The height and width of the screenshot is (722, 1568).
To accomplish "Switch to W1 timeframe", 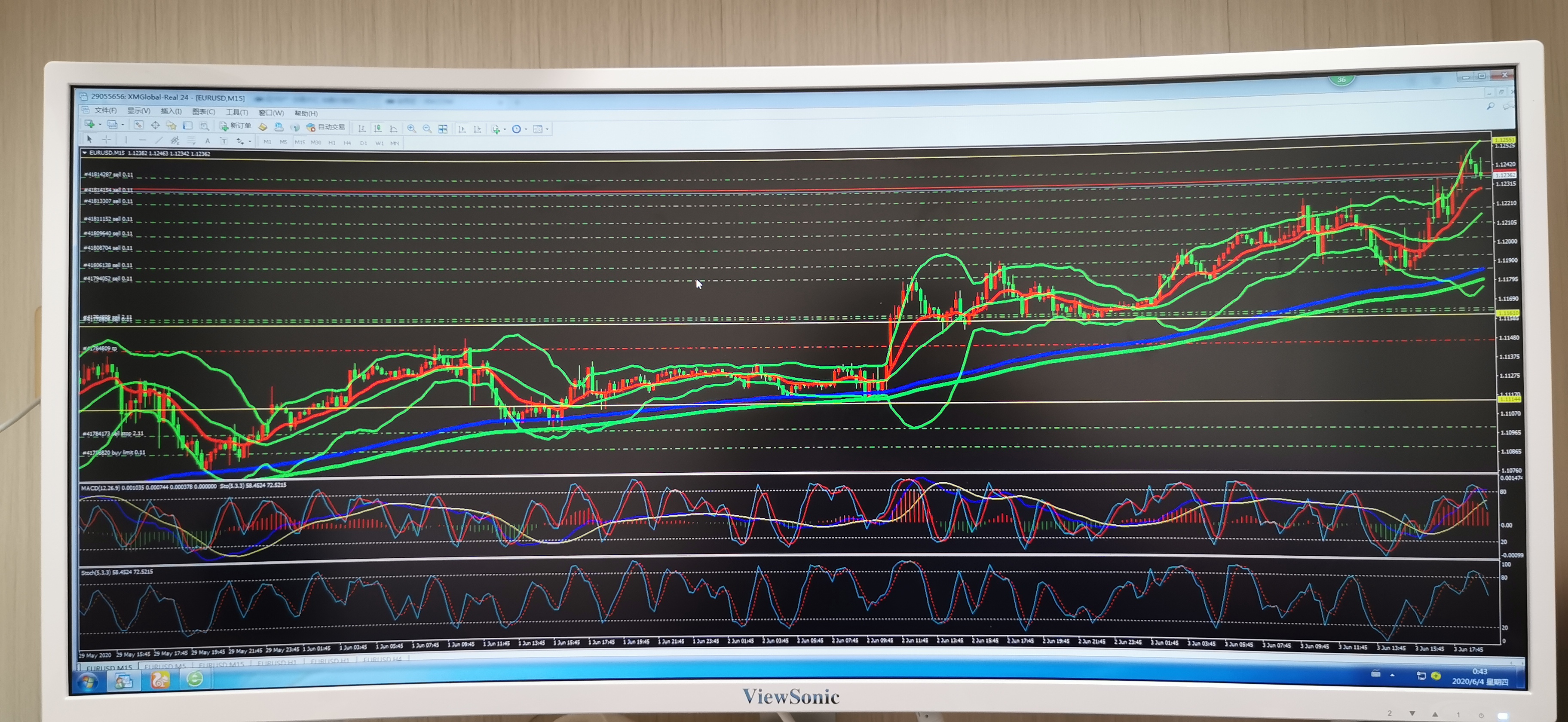I will tap(380, 144).
